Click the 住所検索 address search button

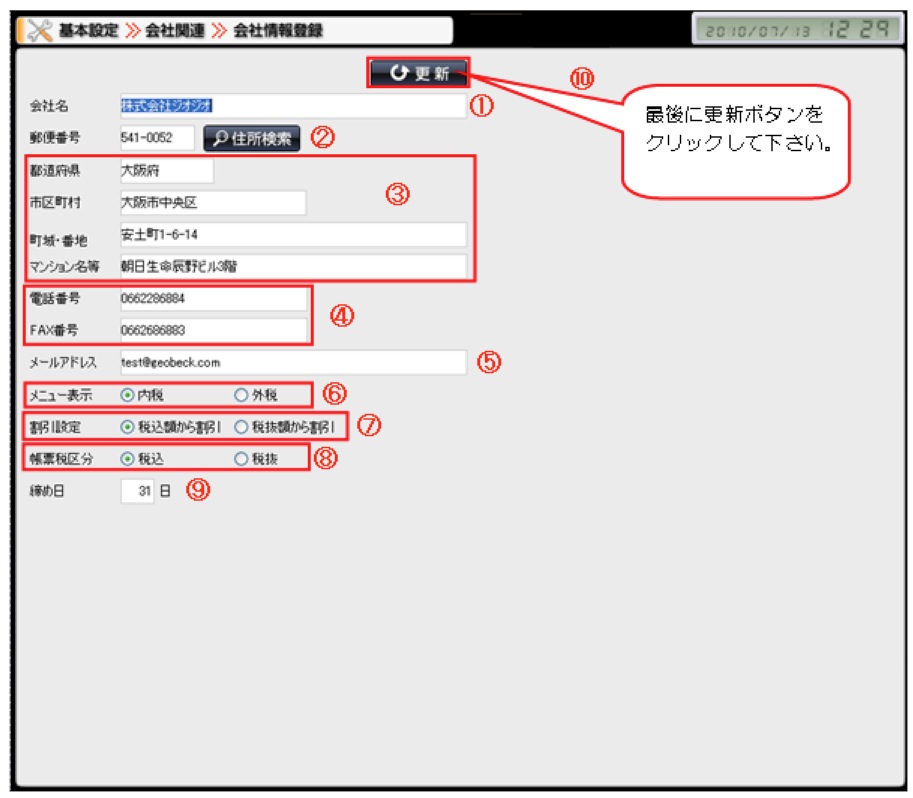coord(252,139)
